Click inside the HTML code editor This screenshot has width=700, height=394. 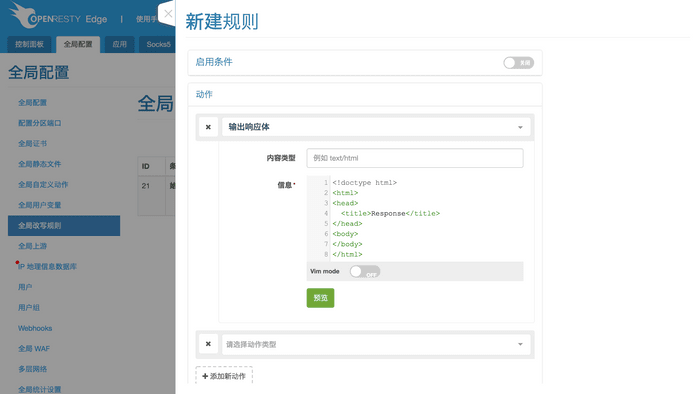point(415,219)
